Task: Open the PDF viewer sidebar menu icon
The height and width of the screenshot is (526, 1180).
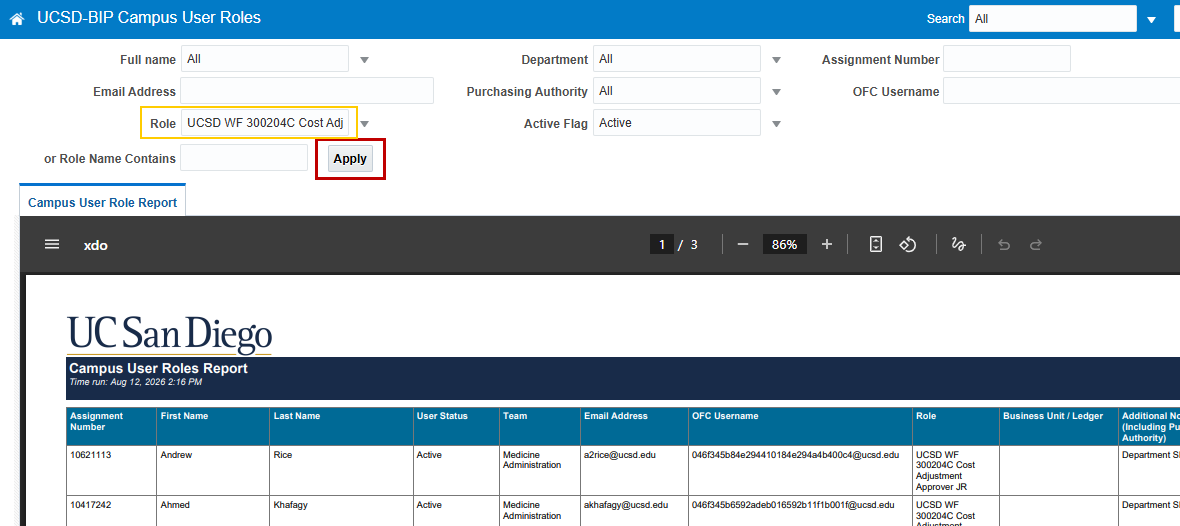Action: tap(52, 245)
